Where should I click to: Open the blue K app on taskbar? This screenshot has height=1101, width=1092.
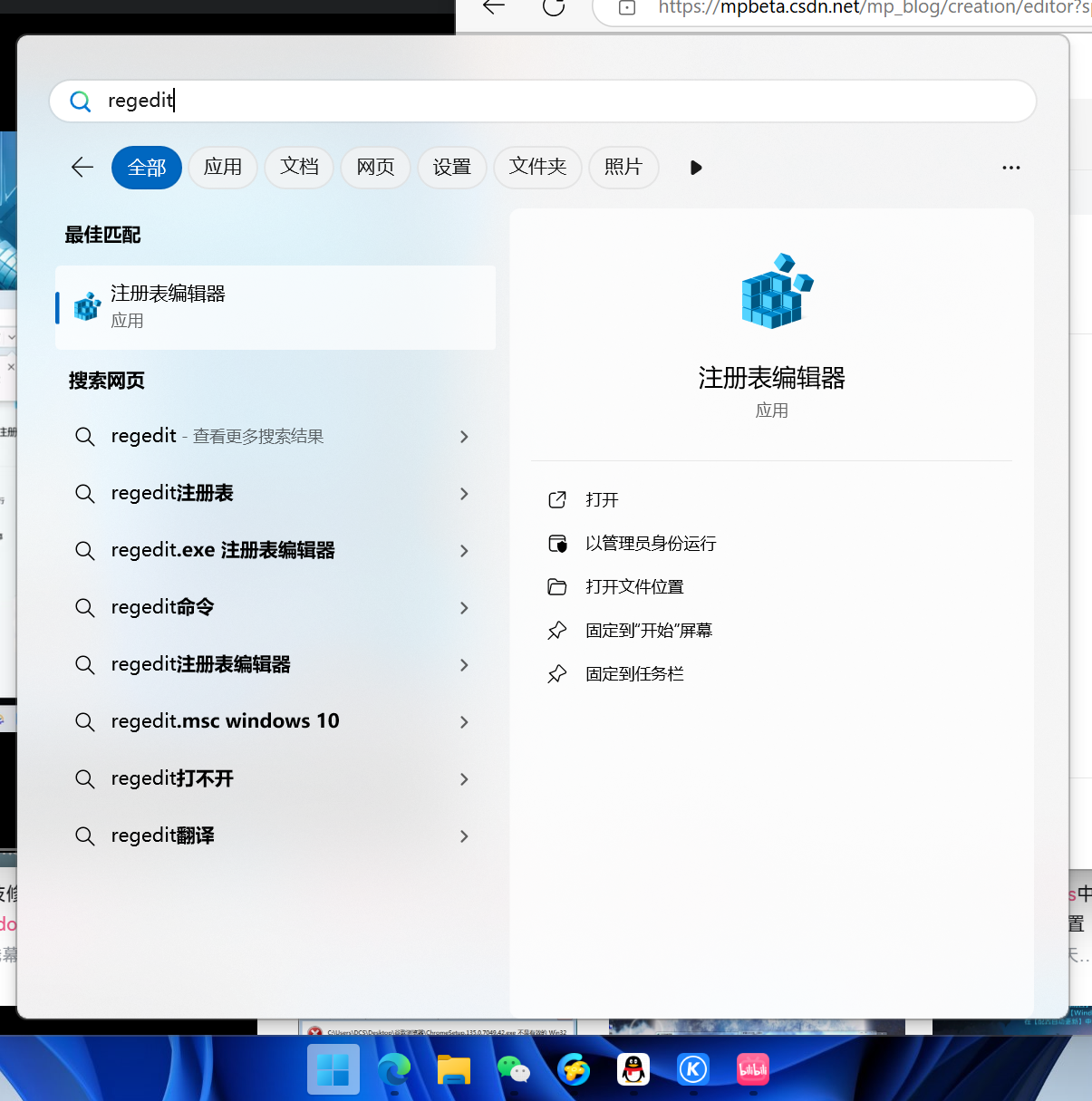[693, 1069]
